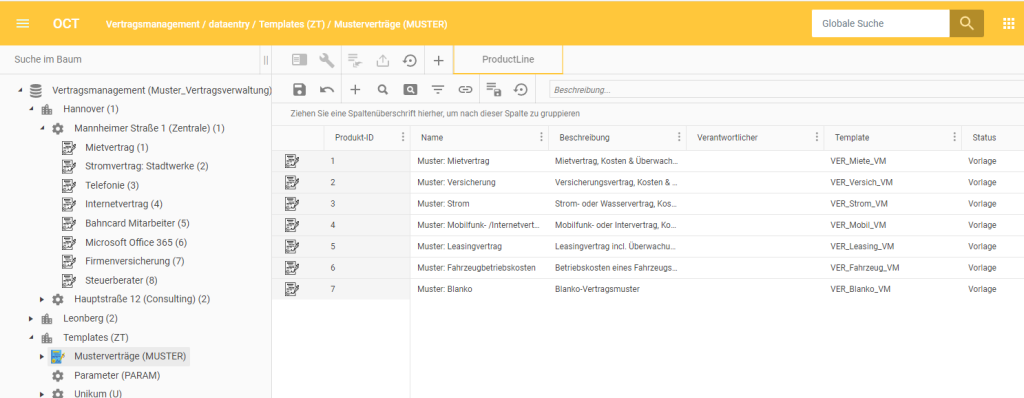Image resolution: width=1024 pixels, height=398 pixels.
Task: Select the Parameter (PARAM) tree item
Action: point(117,376)
